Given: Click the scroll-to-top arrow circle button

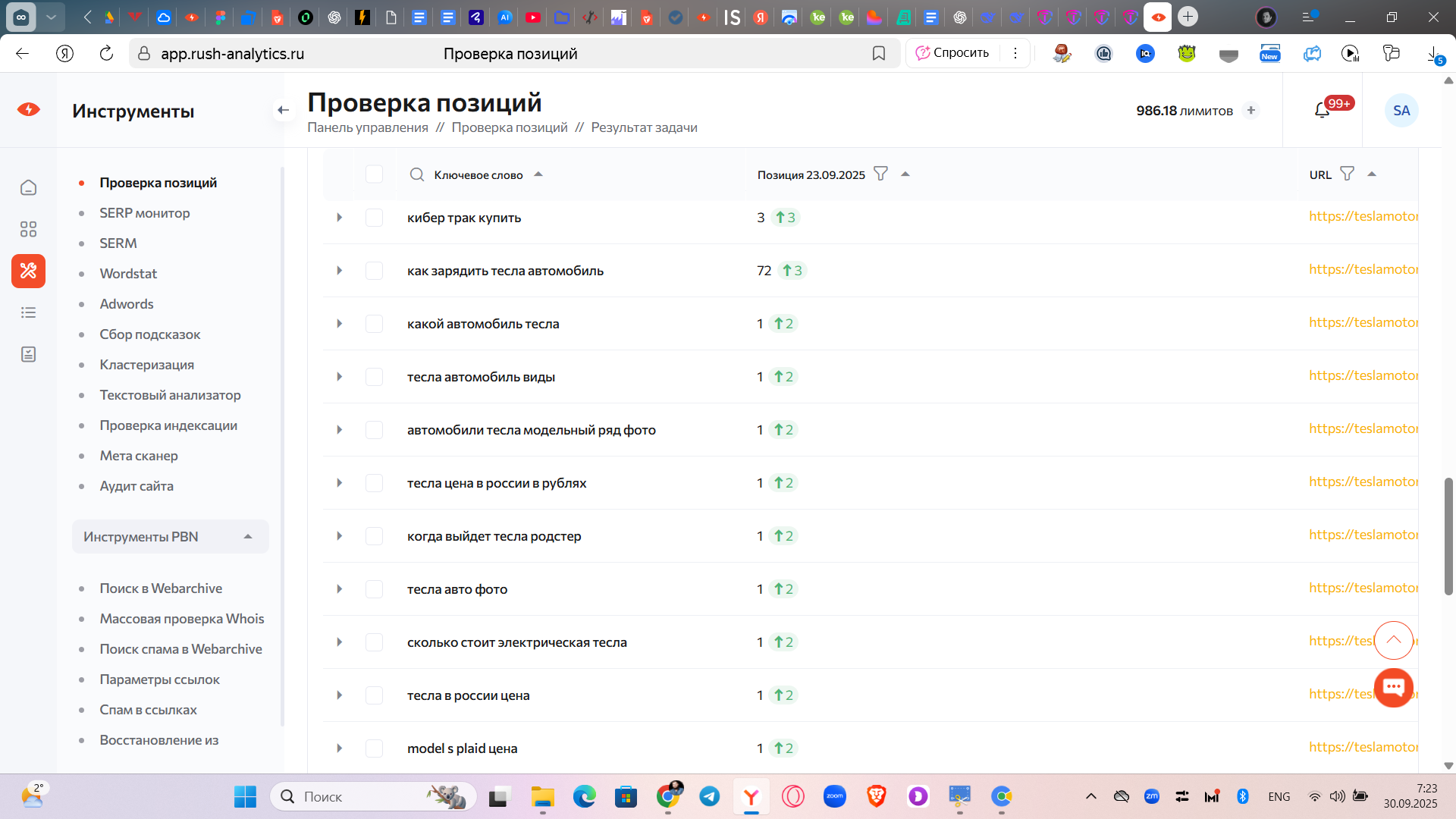Looking at the screenshot, I should point(1393,641).
